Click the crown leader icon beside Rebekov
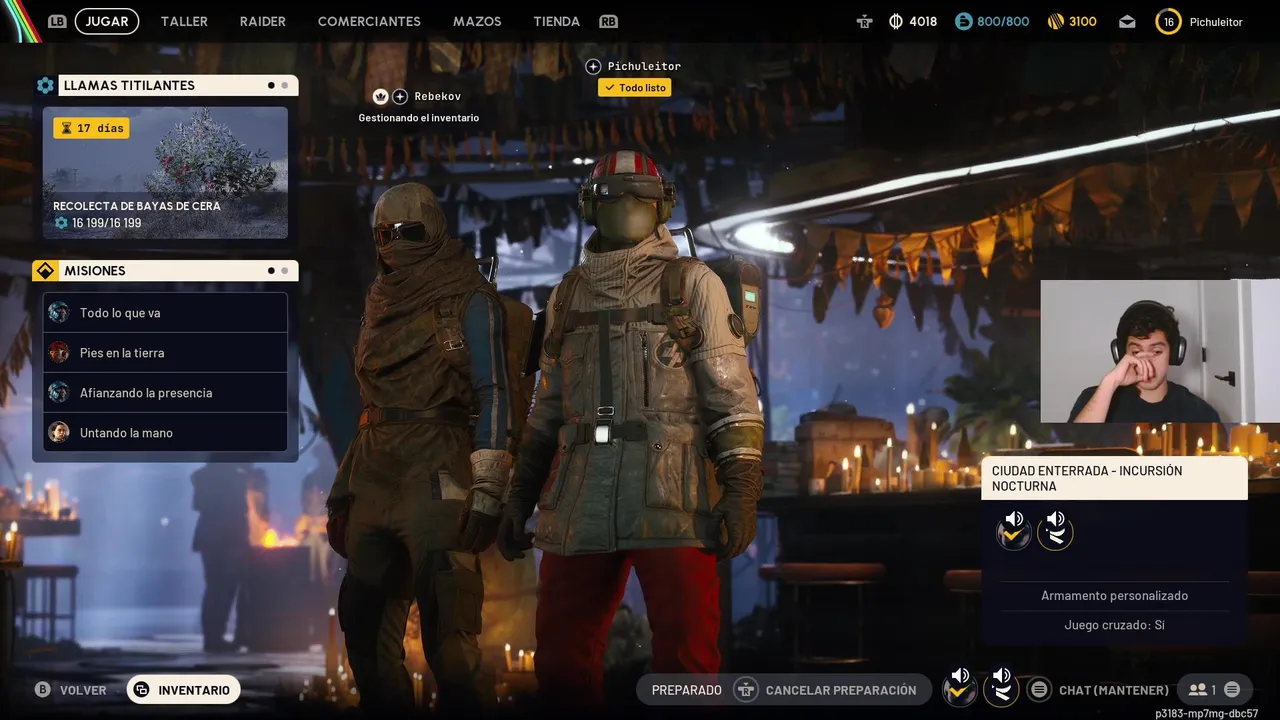 [x=380, y=96]
